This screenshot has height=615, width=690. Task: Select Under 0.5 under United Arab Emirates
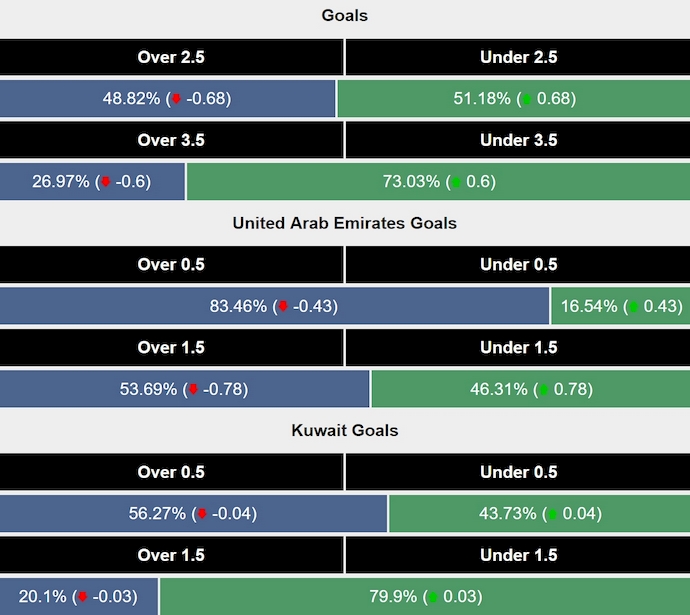518,265
